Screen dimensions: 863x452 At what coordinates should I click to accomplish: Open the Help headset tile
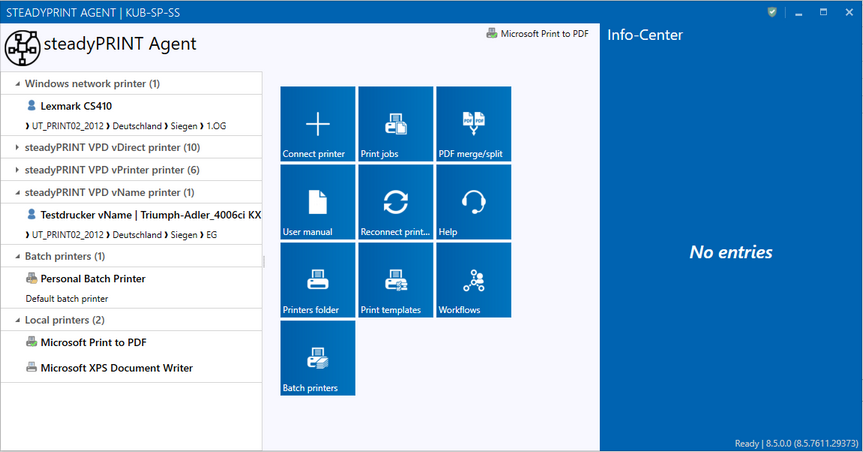[x=473, y=202]
